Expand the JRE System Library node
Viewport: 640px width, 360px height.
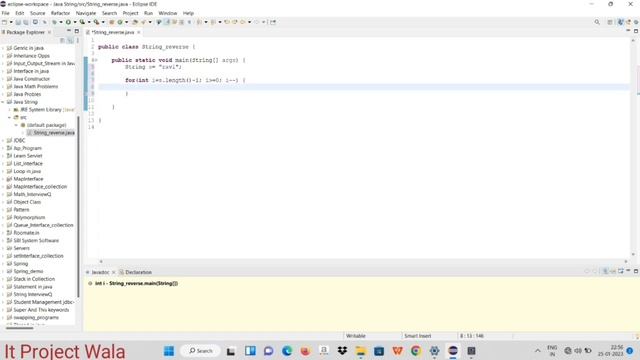tap(9, 110)
